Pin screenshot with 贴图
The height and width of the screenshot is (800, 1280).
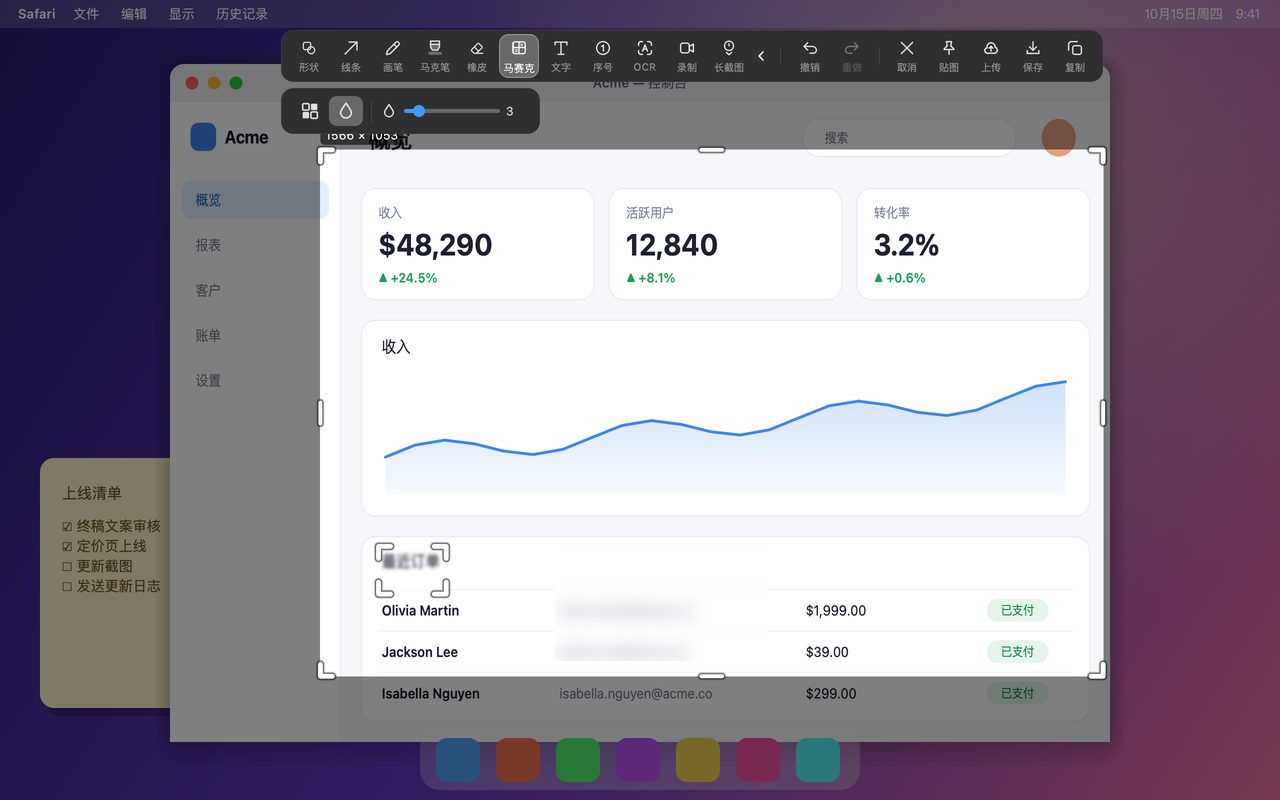(x=949, y=56)
